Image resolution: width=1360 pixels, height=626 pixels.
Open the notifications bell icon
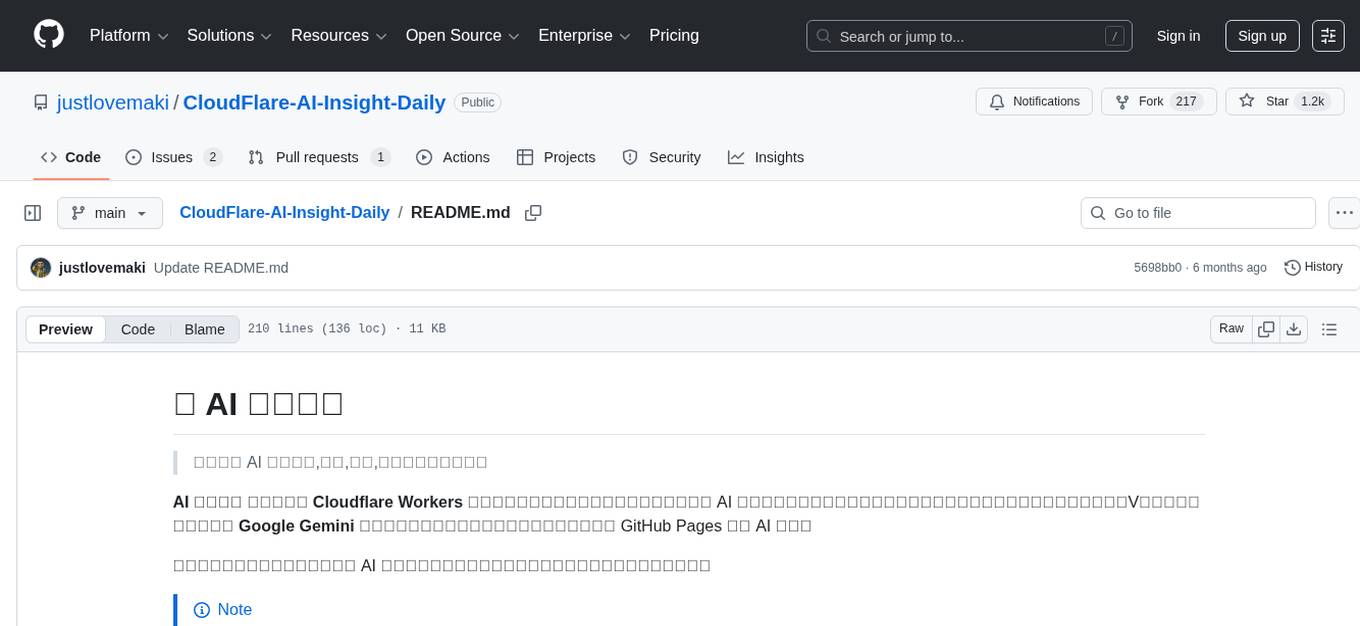coord(996,101)
